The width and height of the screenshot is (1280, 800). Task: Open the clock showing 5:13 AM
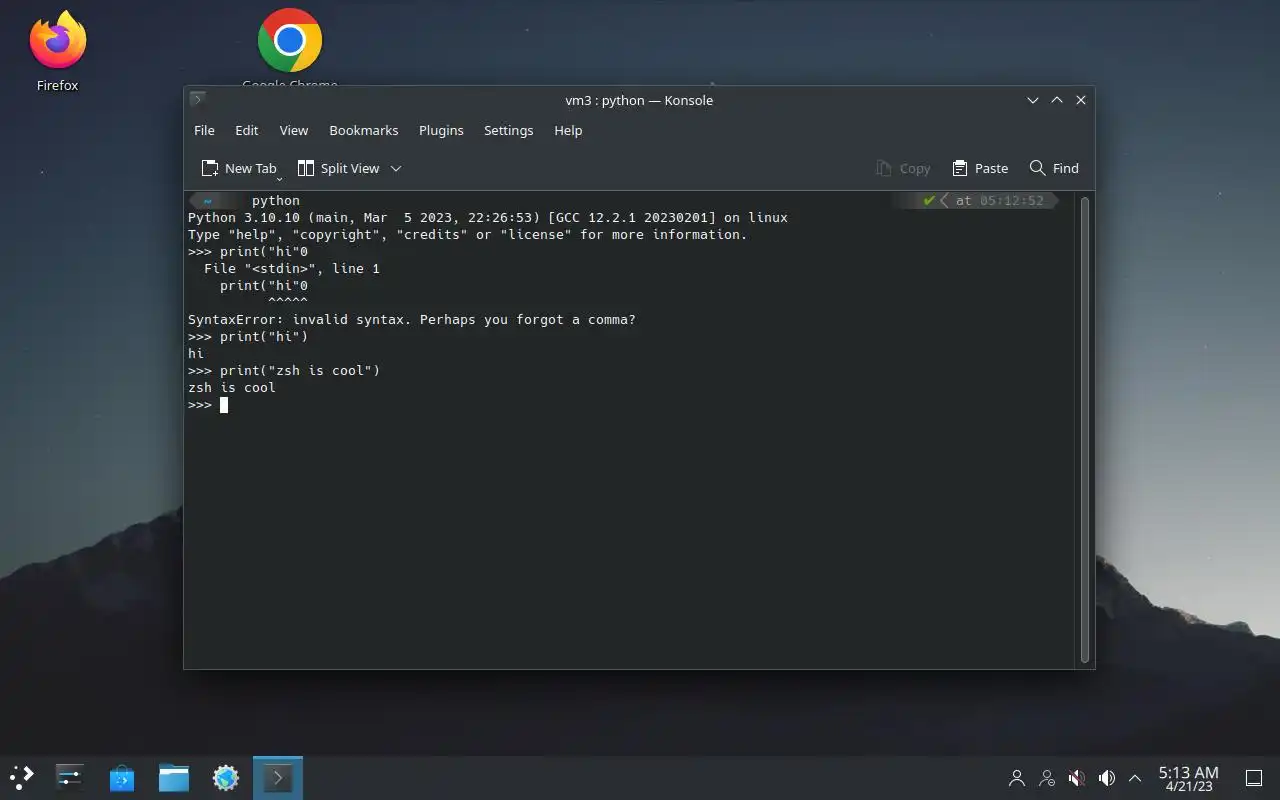pyautogui.click(x=1188, y=778)
